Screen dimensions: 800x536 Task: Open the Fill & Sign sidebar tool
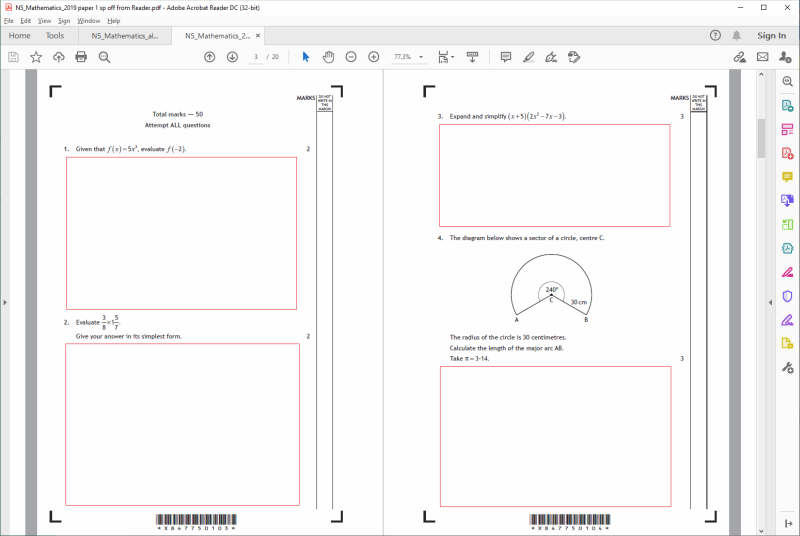(x=787, y=320)
